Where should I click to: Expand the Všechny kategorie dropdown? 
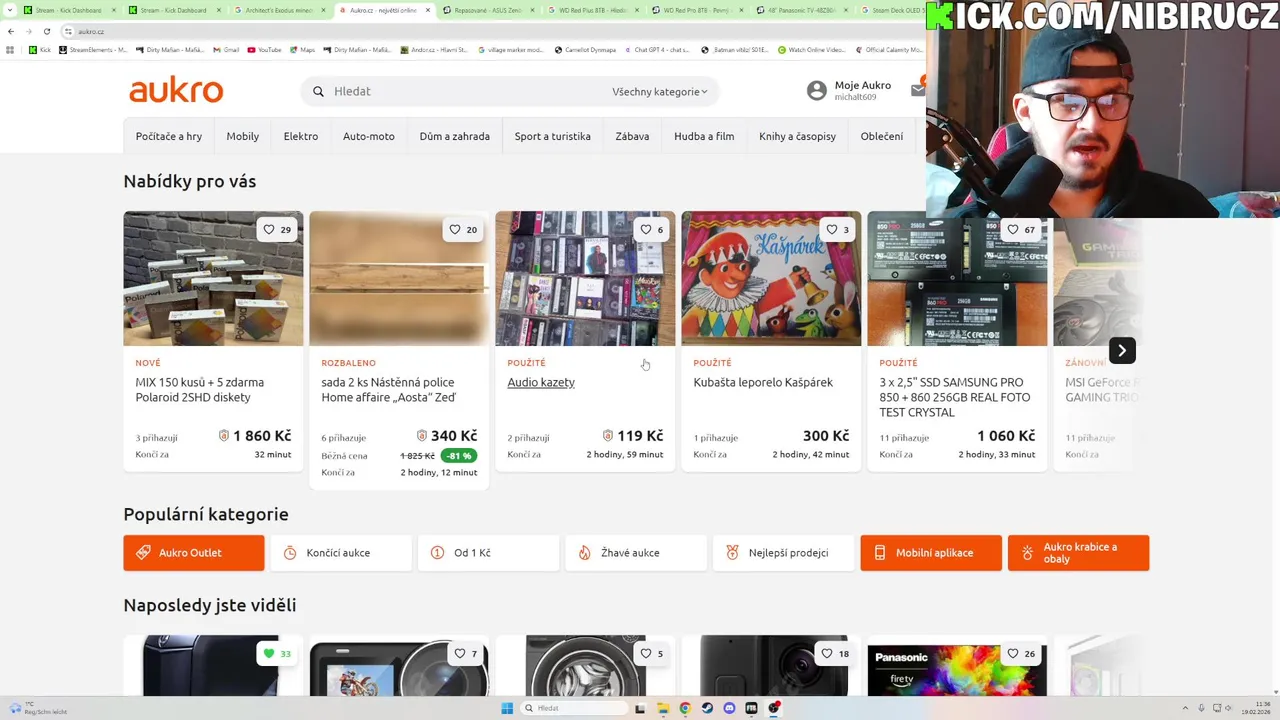tap(660, 92)
